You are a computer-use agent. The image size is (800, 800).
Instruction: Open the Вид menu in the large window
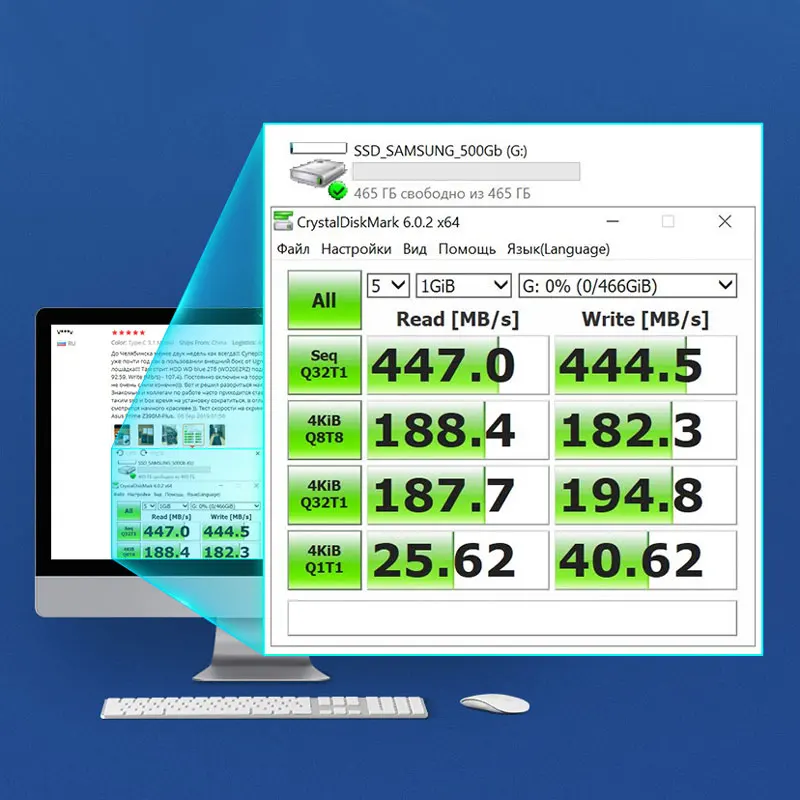point(415,249)
